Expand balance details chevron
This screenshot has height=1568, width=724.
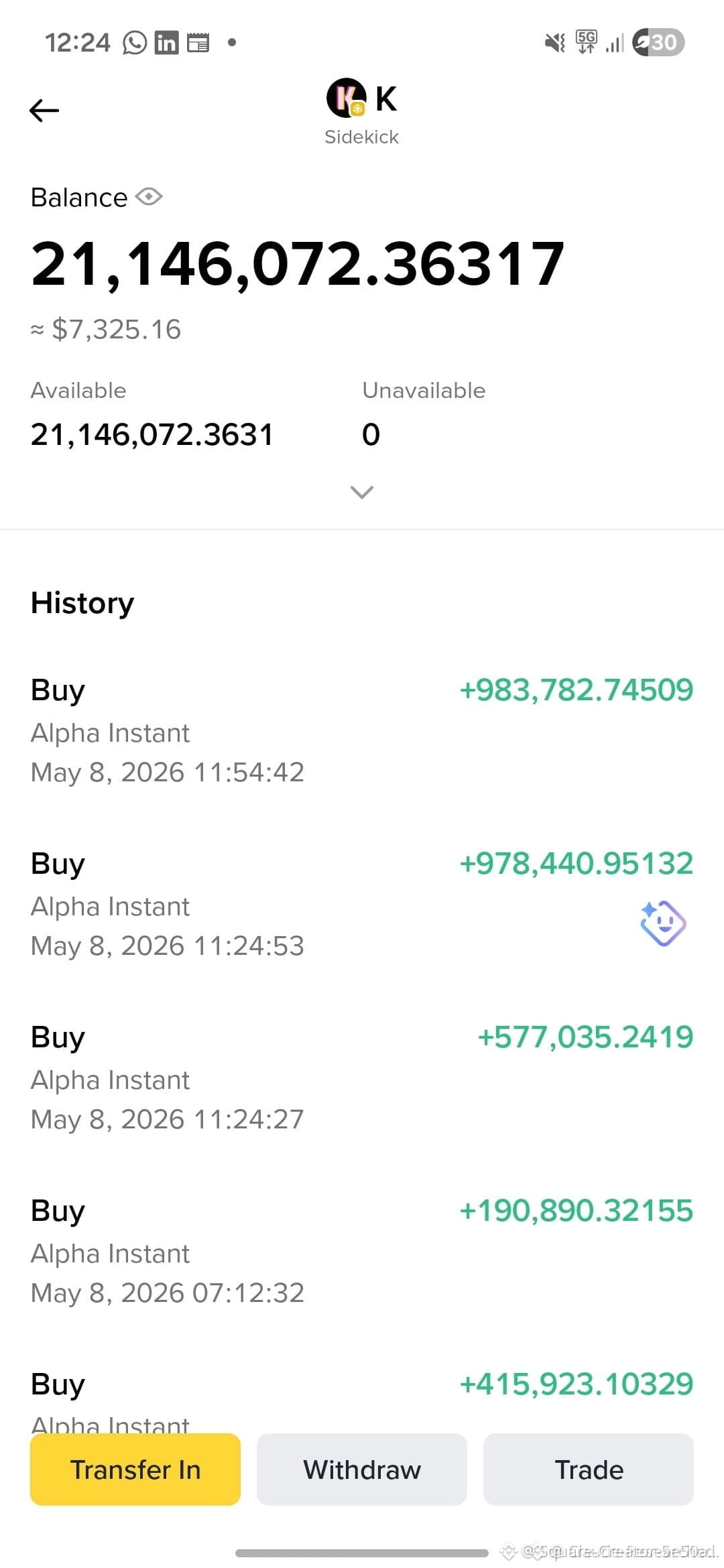point(362,493)
